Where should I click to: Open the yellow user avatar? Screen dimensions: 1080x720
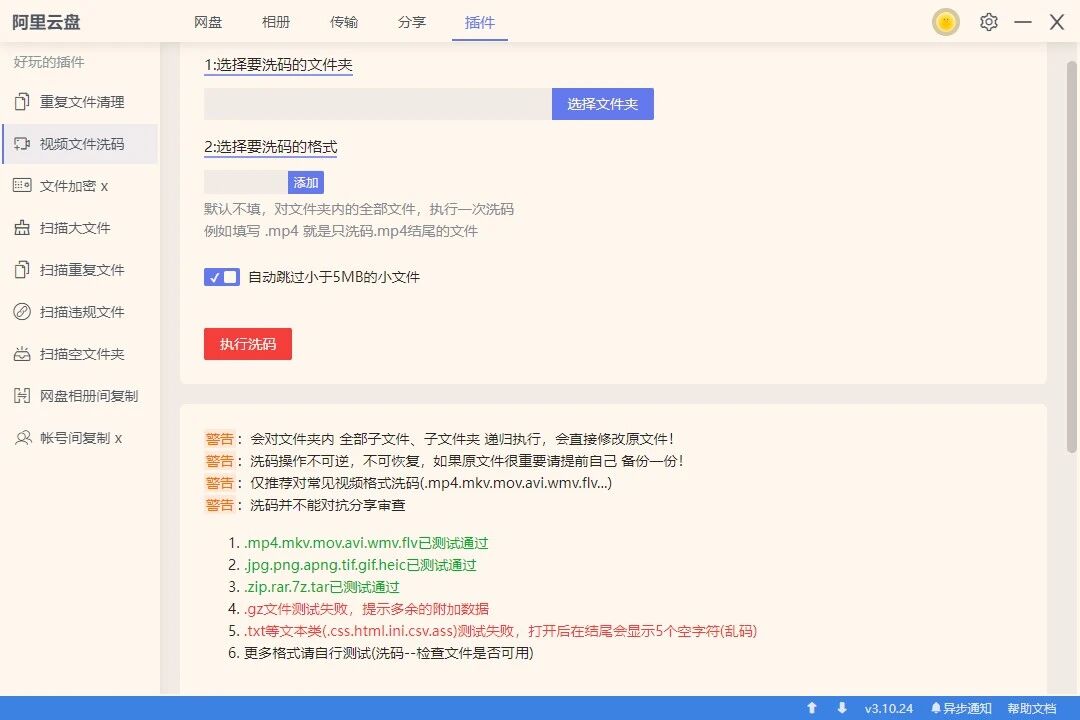click(946, 22)
